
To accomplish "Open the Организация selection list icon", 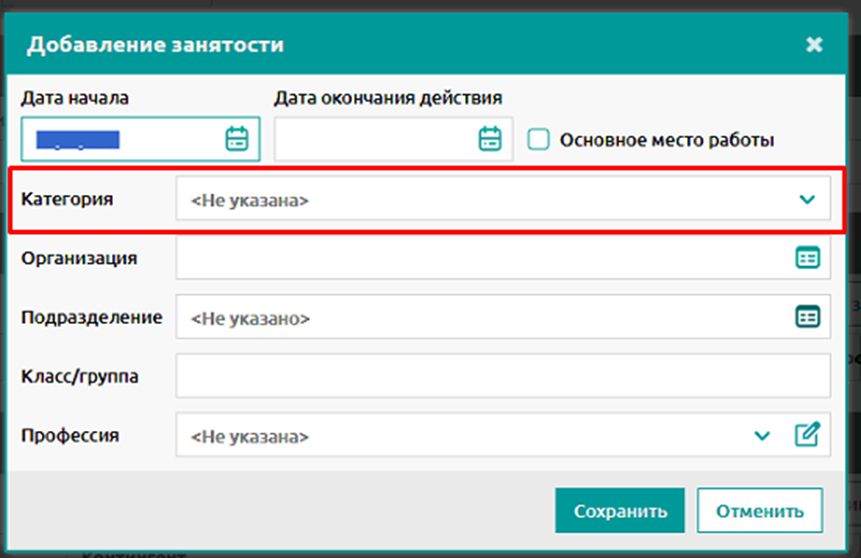I will coord(807,258).
